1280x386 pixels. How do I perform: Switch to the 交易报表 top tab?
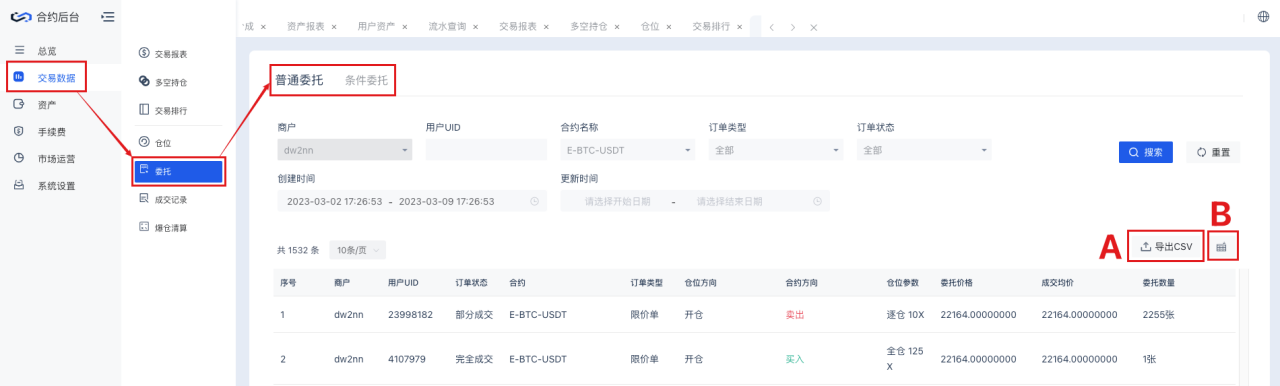[x=518, y=27]
